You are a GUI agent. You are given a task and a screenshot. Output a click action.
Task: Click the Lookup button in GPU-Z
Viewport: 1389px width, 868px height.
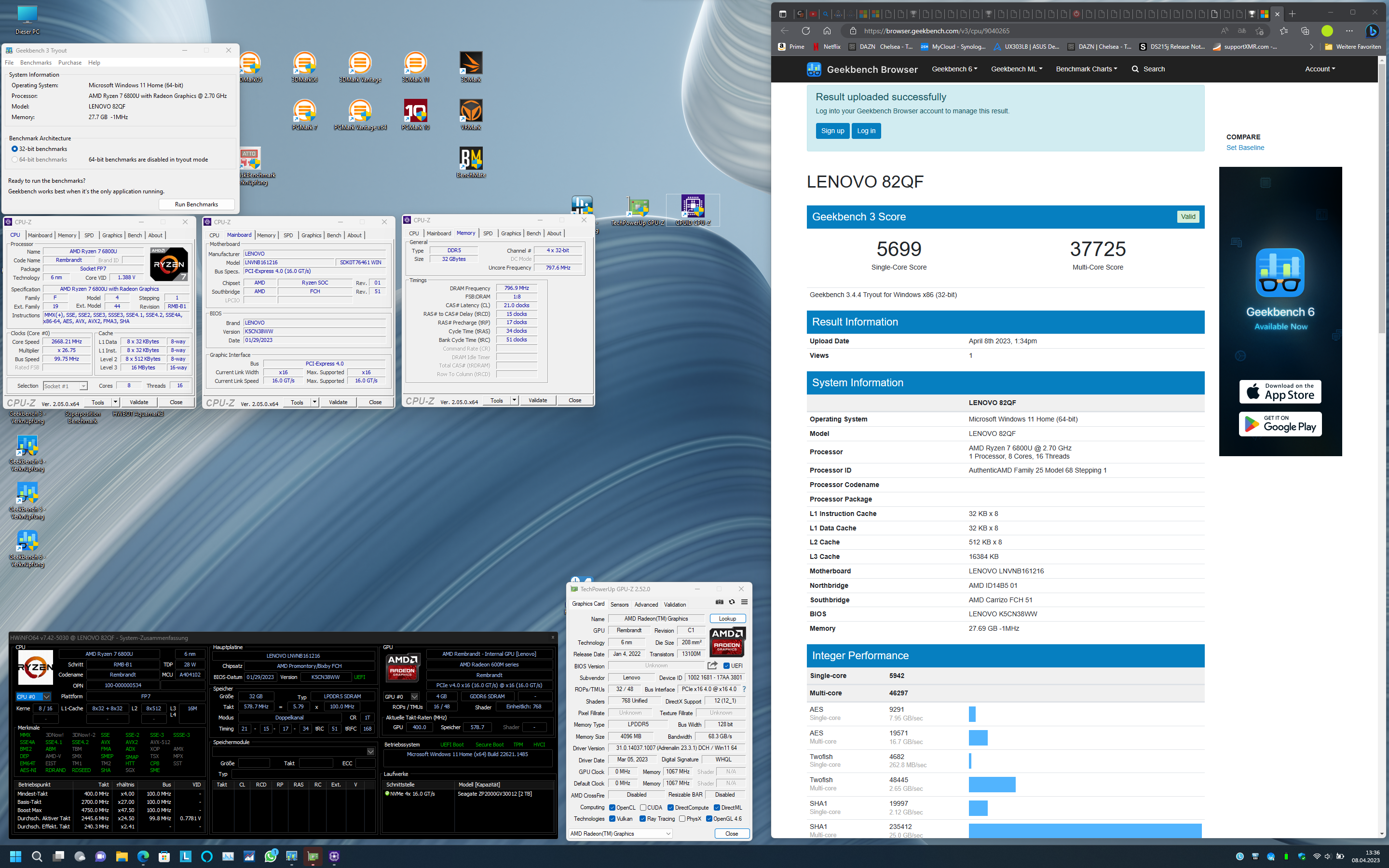coord(727,619)
